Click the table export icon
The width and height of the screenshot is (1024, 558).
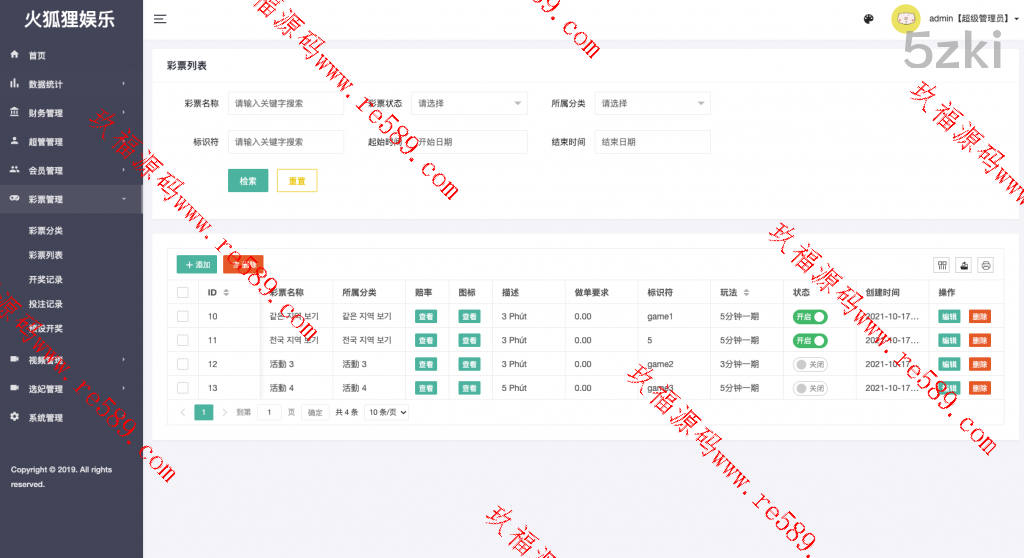click(964, 265)
